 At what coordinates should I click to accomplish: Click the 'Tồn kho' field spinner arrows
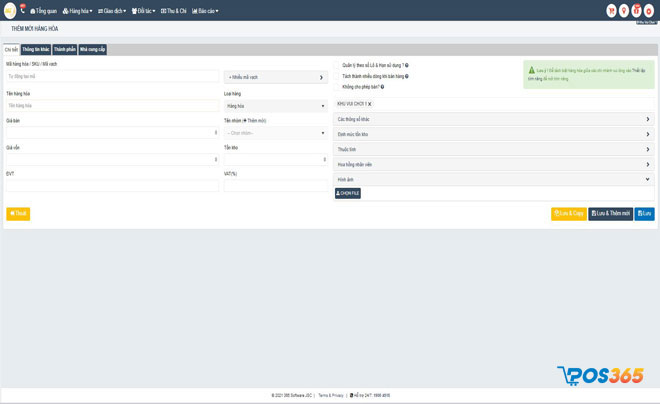coord(325,159)
